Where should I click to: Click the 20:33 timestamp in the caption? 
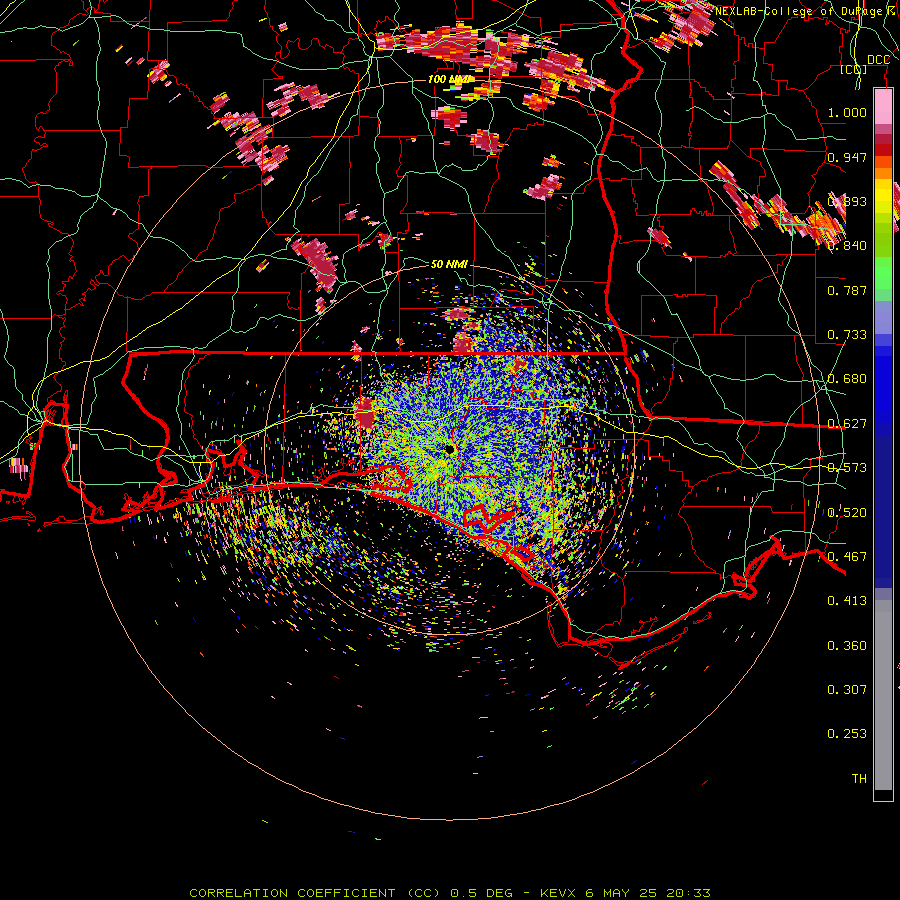[x=688, y=893]
